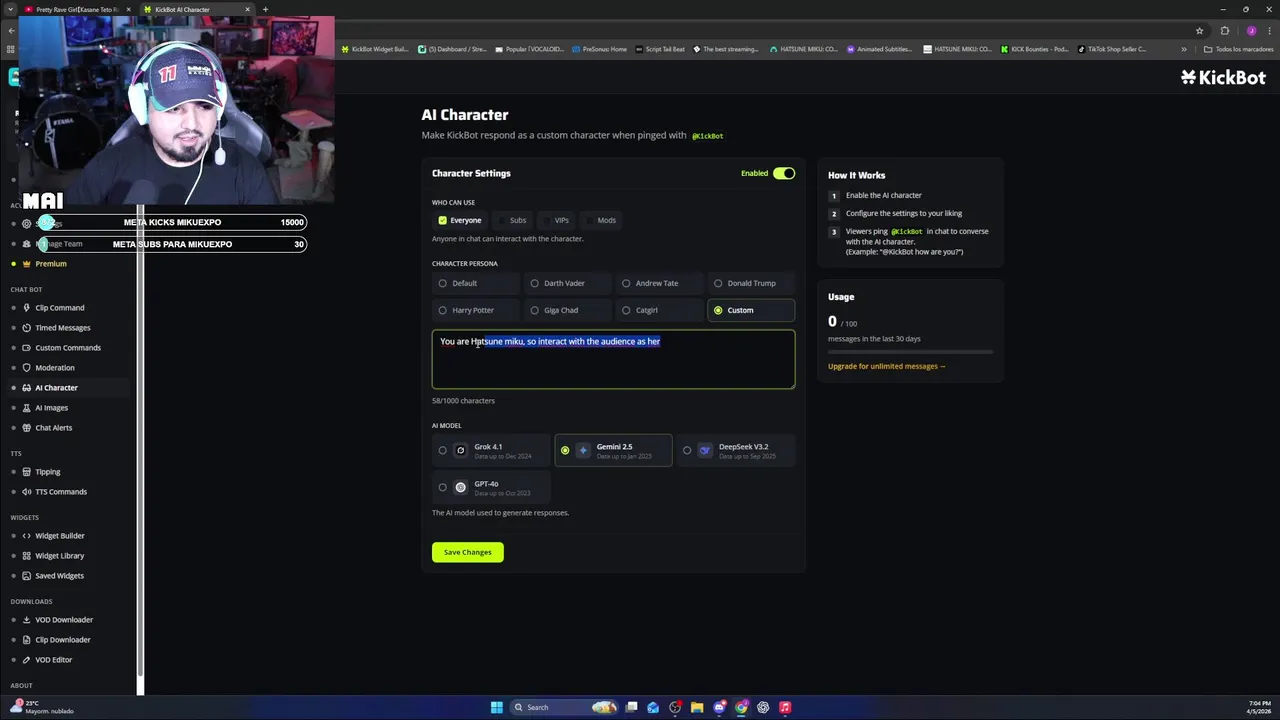Open the Moderation page
1280x720 pixels.
coord(54,368)
